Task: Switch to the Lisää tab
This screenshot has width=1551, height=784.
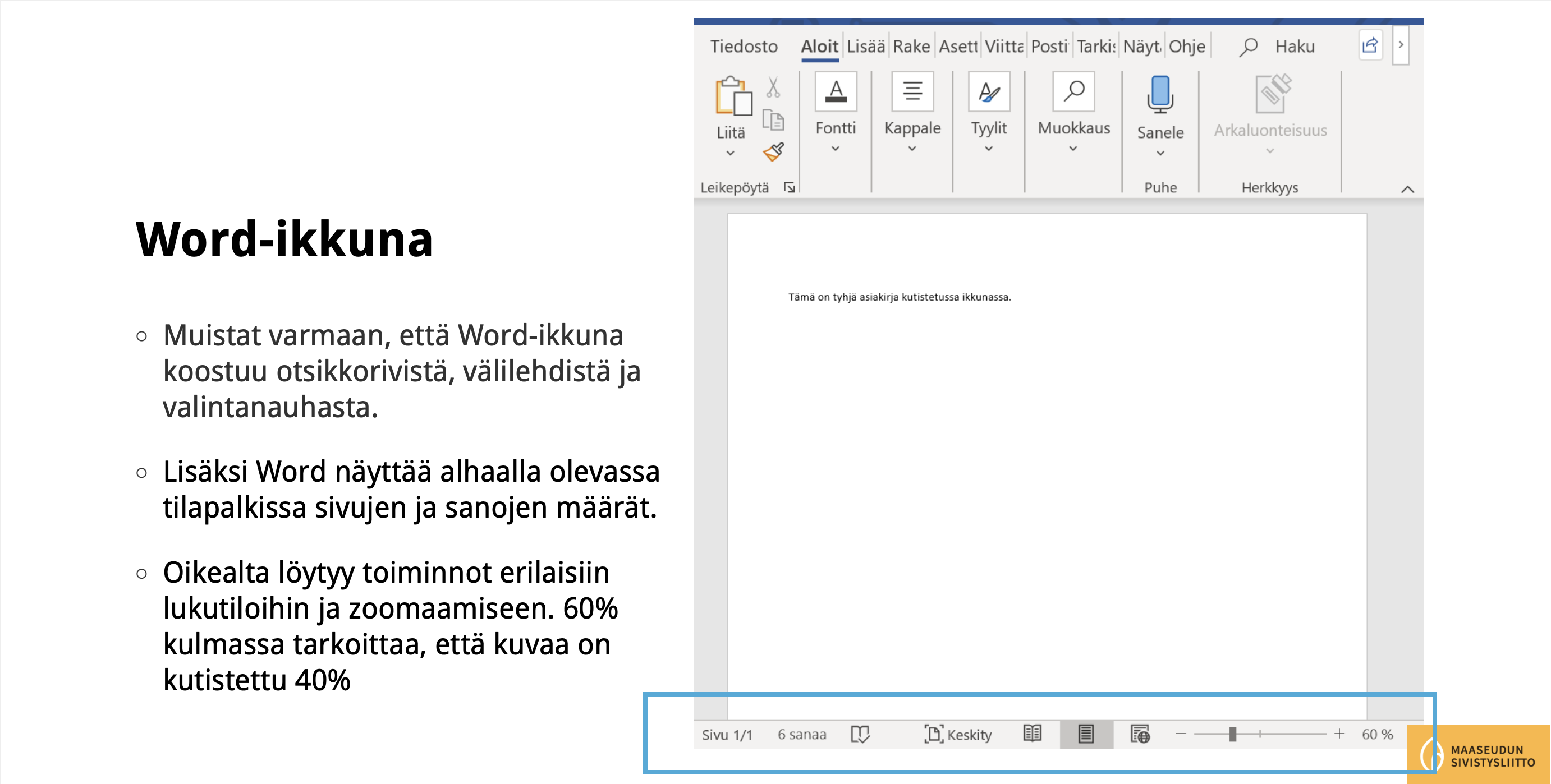Action: (865, 47)
